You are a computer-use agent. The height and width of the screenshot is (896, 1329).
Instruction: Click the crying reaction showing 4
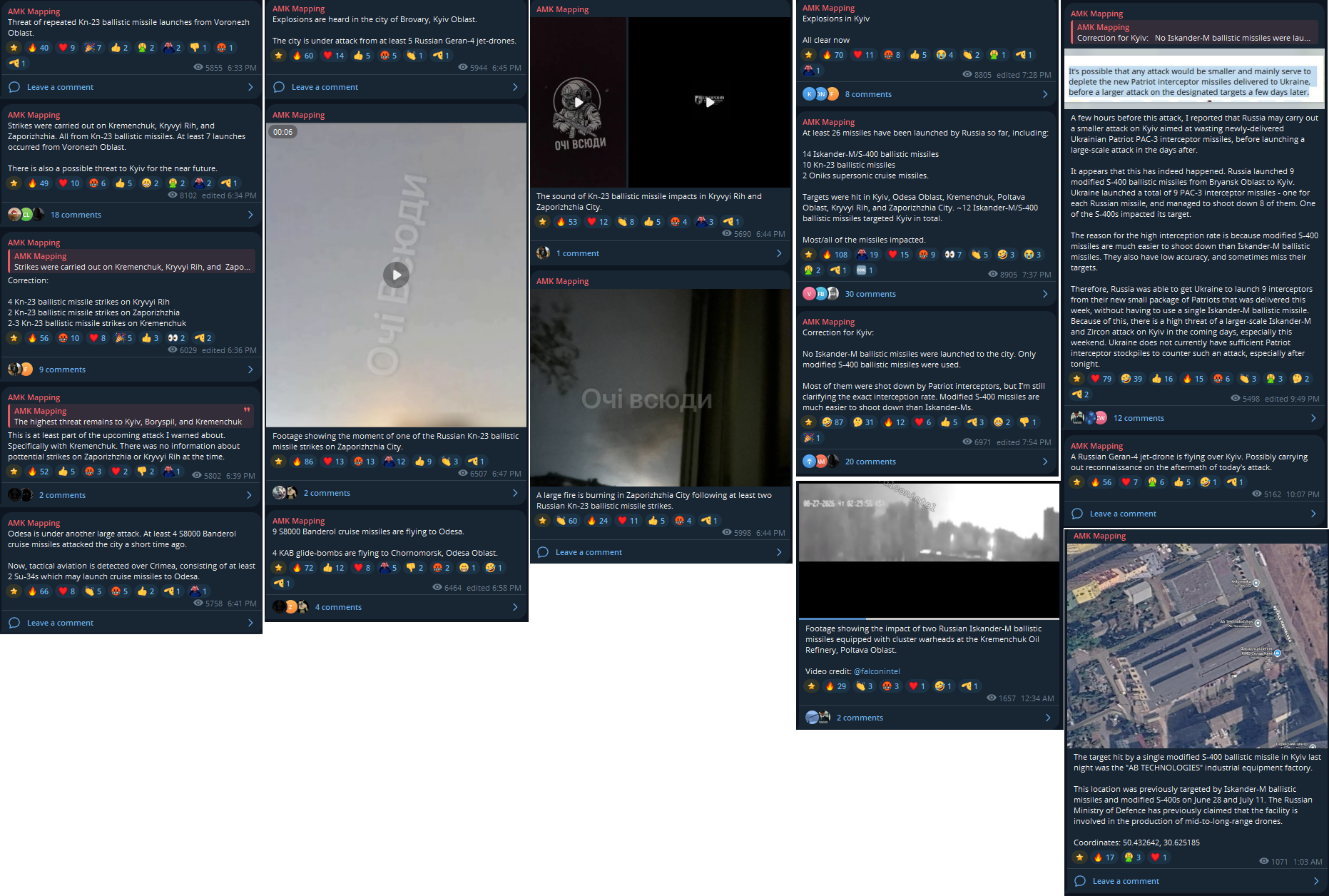(945, 55)
